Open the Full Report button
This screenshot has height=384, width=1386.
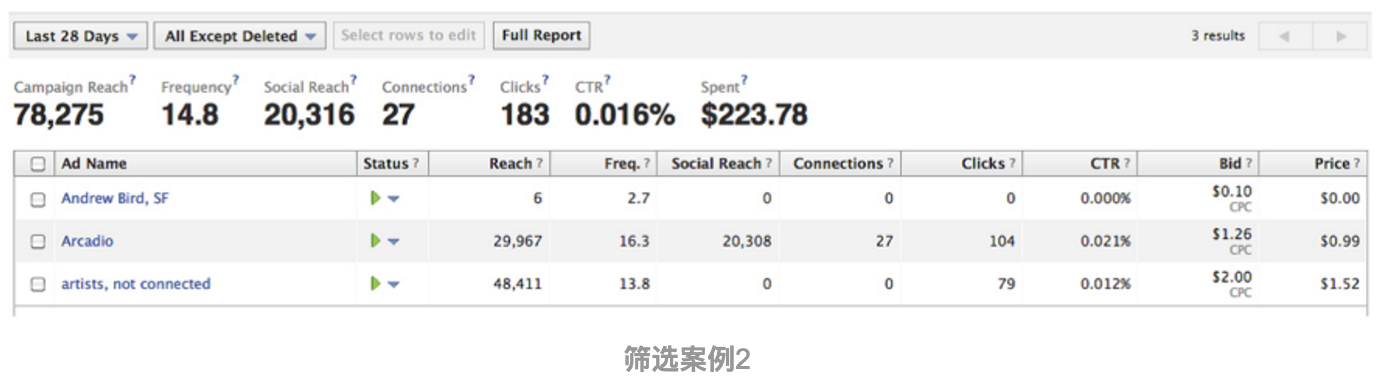[541, 36]
